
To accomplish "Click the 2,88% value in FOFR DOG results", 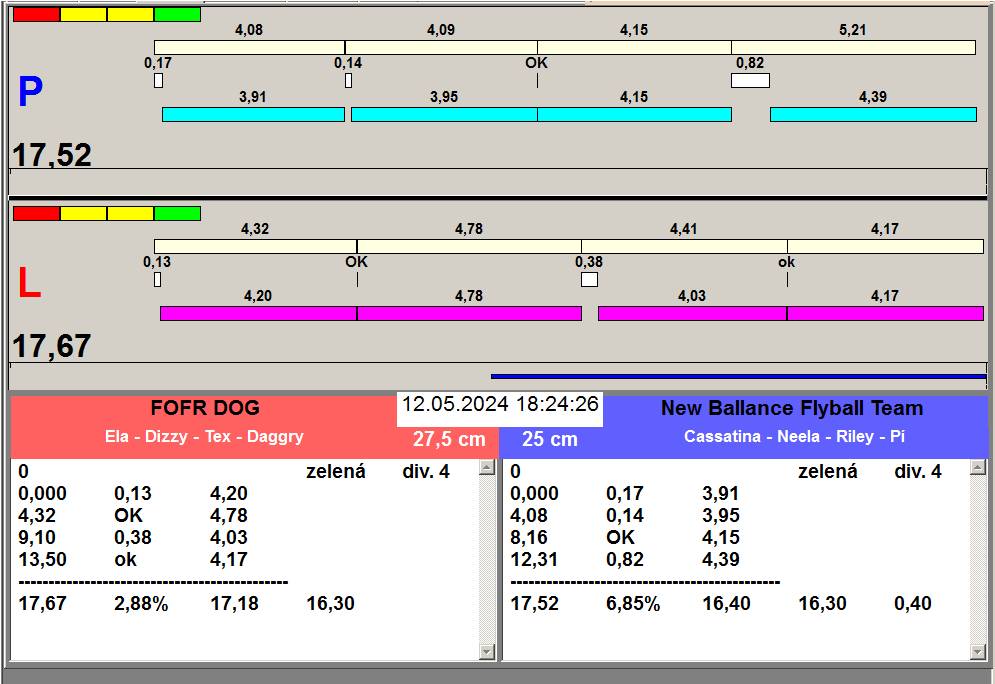I will [141, 603].
